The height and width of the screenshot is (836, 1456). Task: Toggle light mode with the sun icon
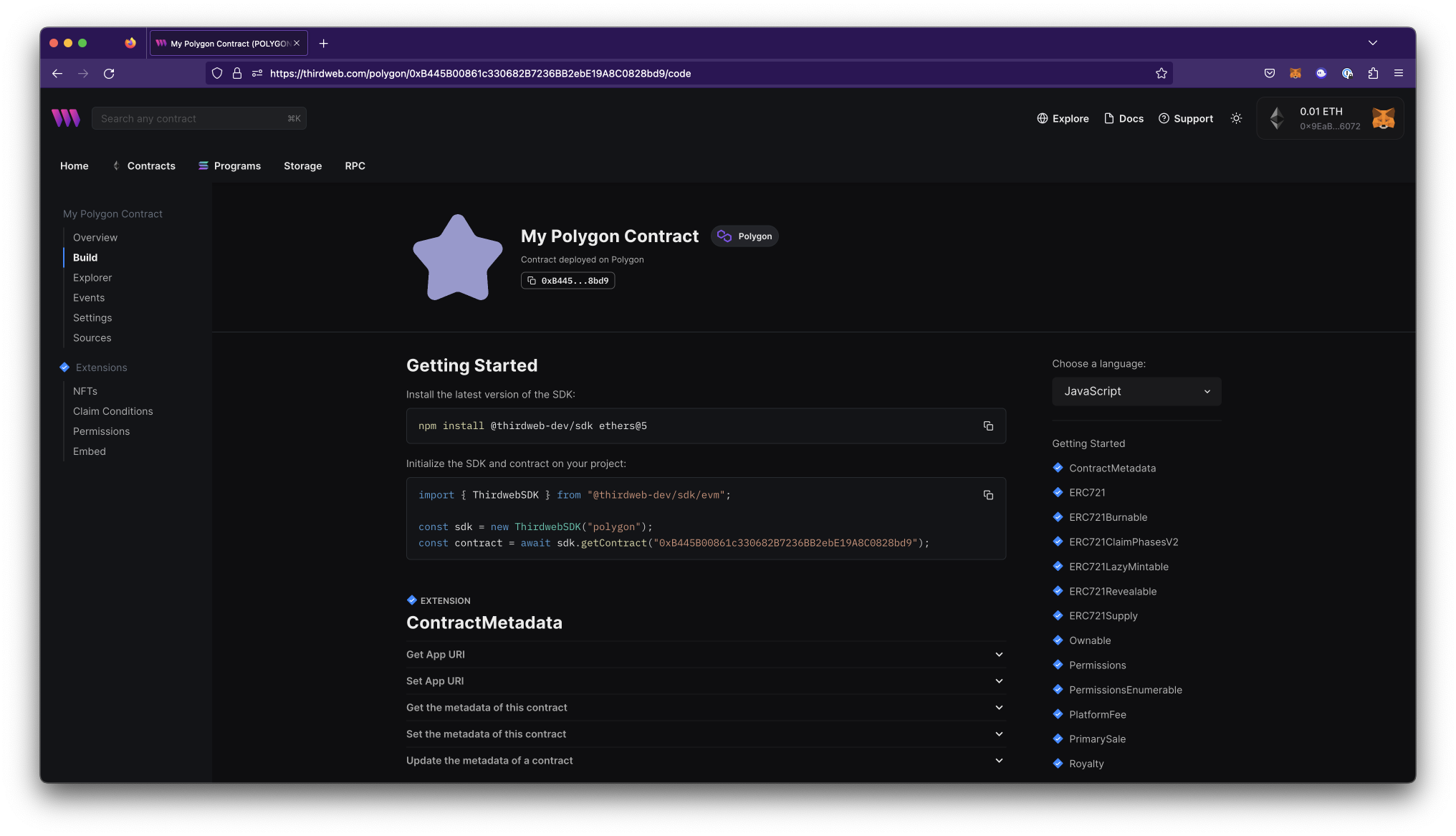pos(1236,118)
